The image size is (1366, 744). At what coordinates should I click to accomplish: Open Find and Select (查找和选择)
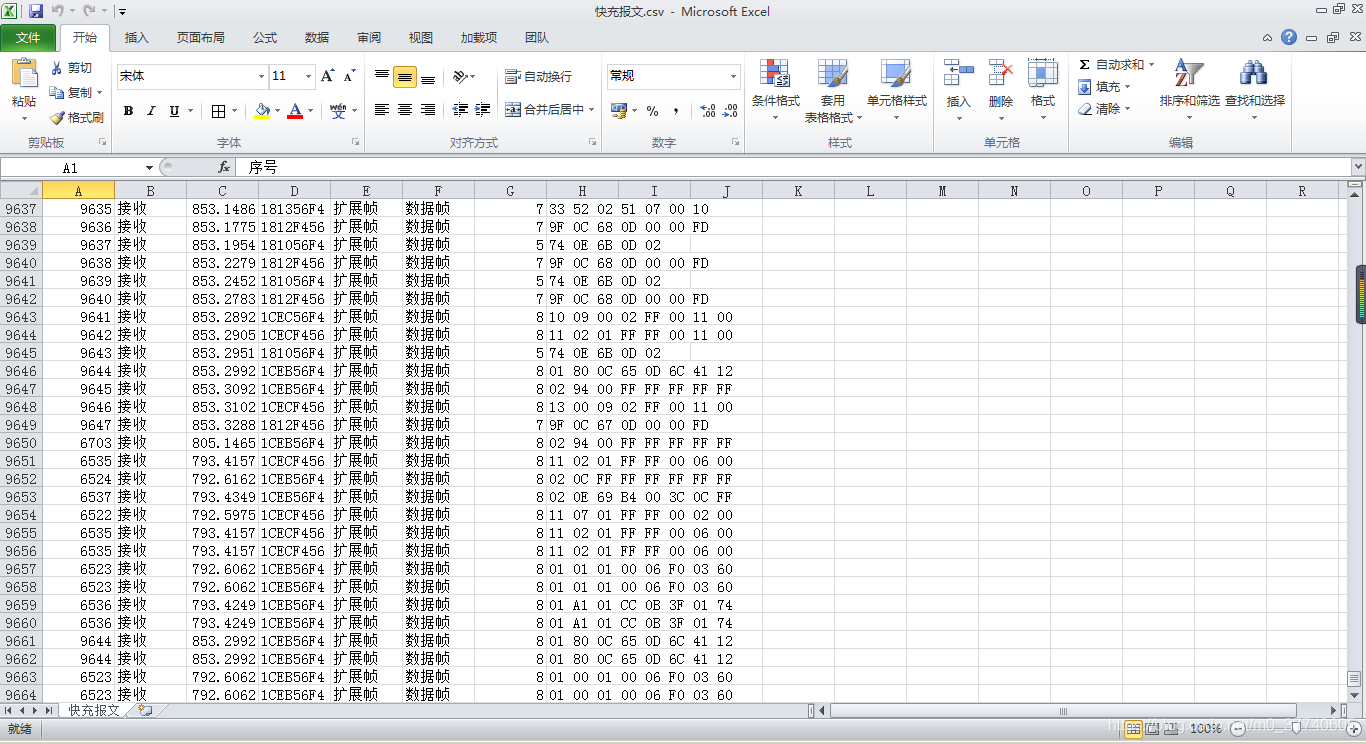1255,90
